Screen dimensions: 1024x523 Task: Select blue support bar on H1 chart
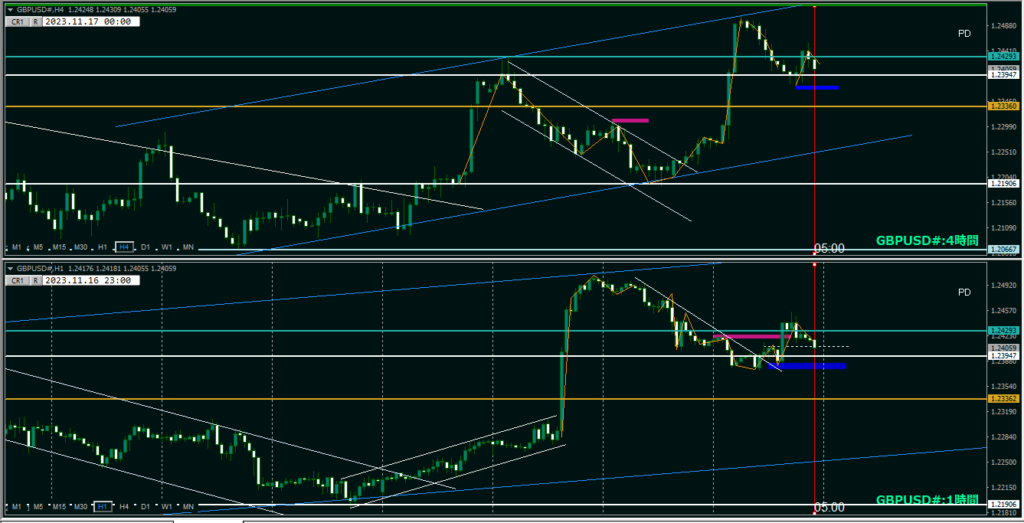pyautogui.click(x=807, y=366)
